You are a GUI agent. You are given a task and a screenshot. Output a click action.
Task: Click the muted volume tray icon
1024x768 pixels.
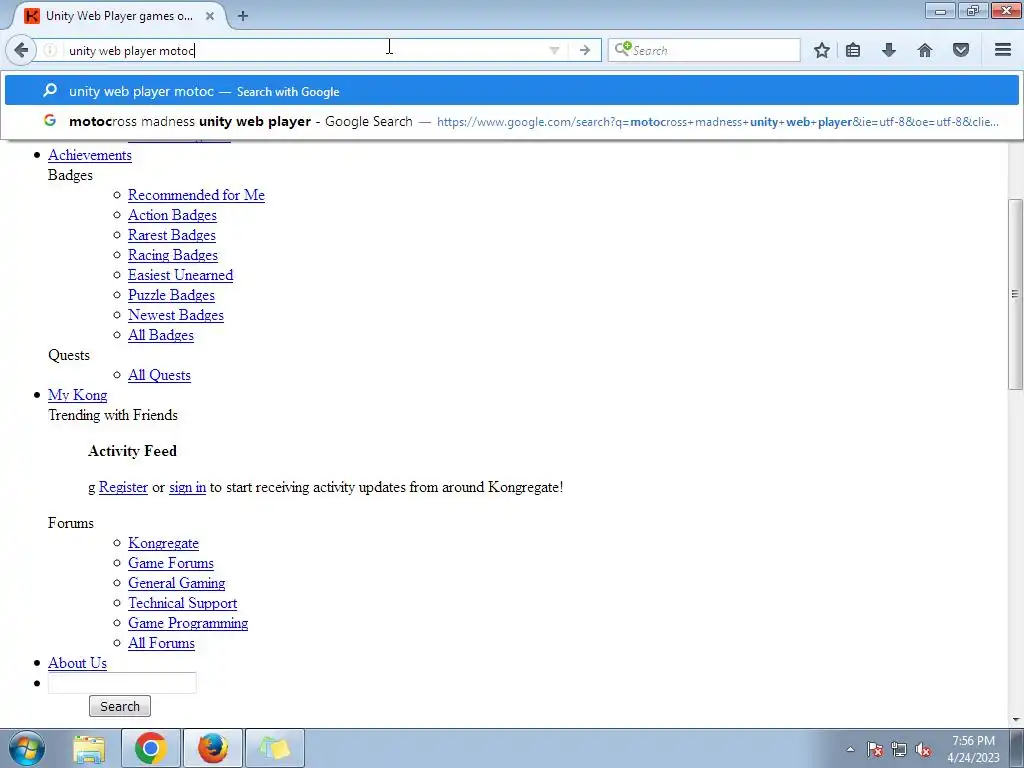[923, 750]
